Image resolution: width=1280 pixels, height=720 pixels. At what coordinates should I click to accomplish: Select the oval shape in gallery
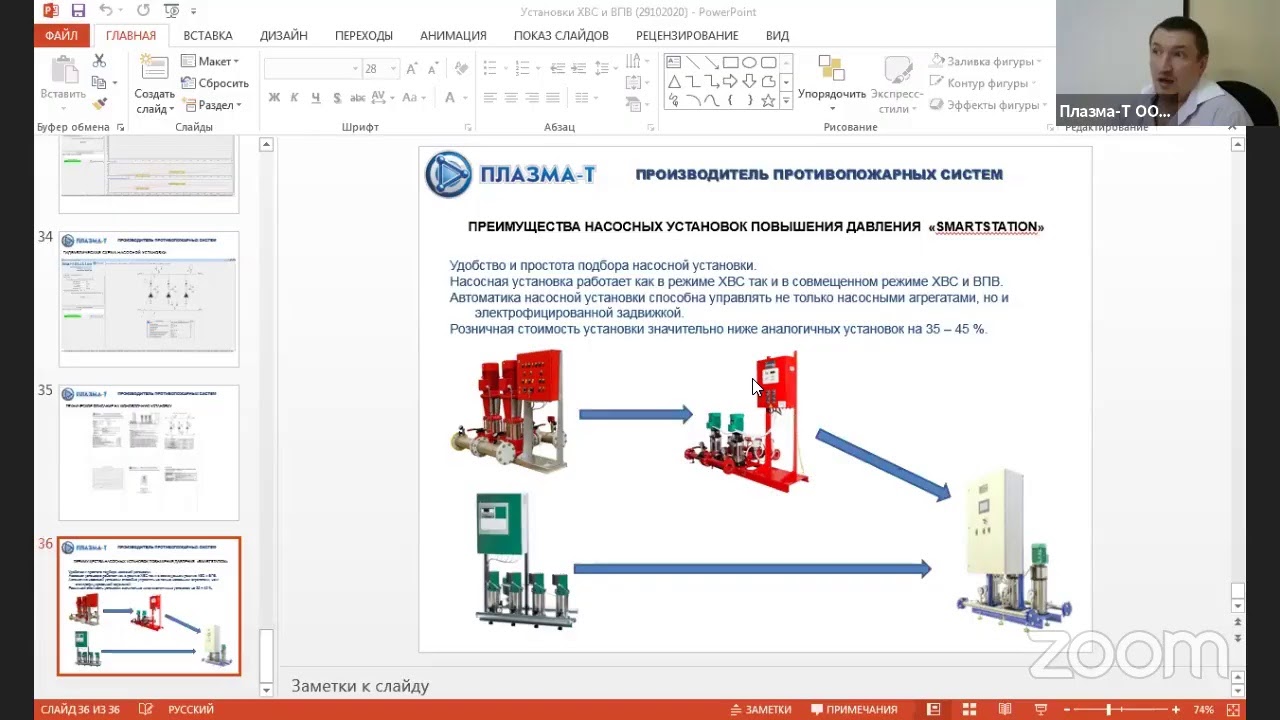(x=749, y=62)
